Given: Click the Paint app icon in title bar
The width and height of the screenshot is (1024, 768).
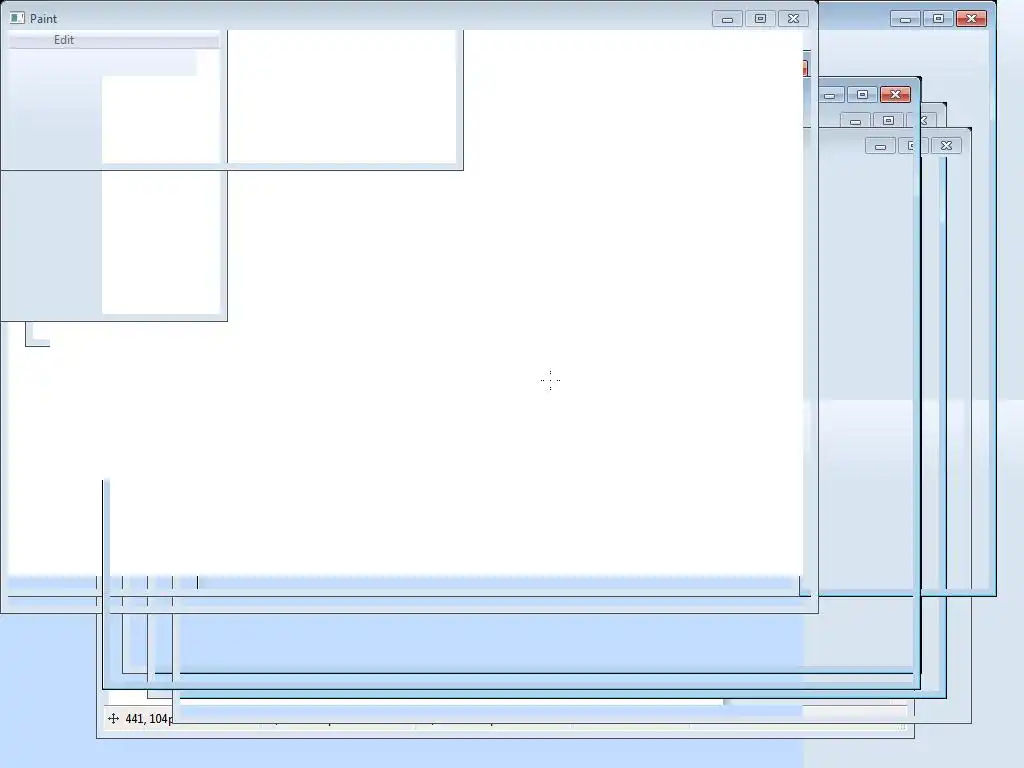Looking at the screenshot, I should point(18,18).
